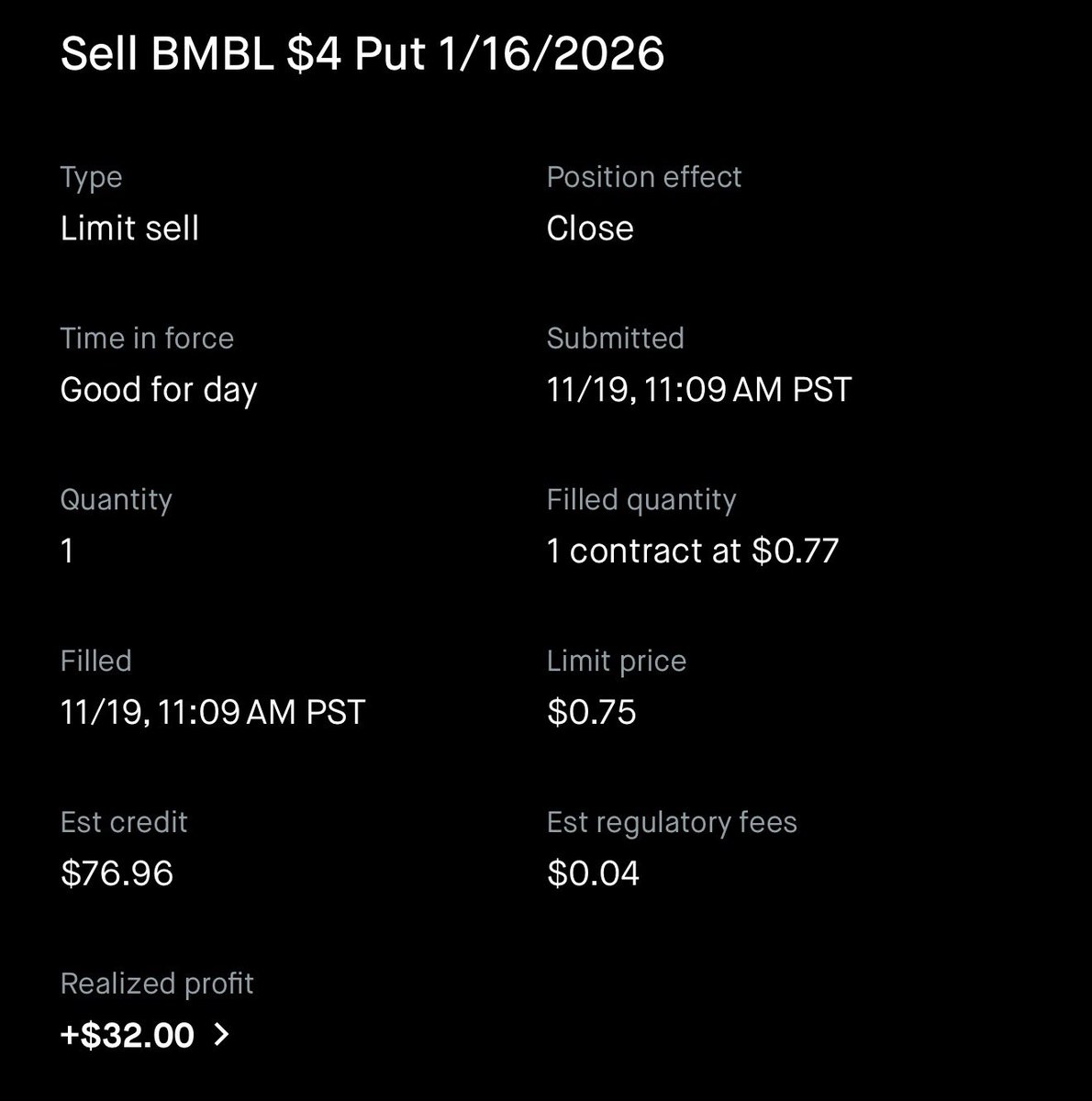Screen dimensions: 1092x1101
Task: Click the Realized profit label
Action: (157, 984)
